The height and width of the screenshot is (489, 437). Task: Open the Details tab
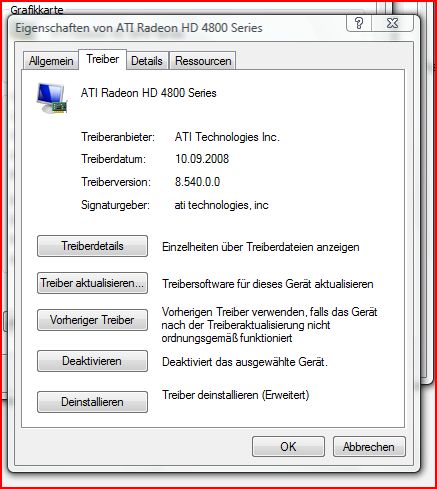tap(147, 61)
